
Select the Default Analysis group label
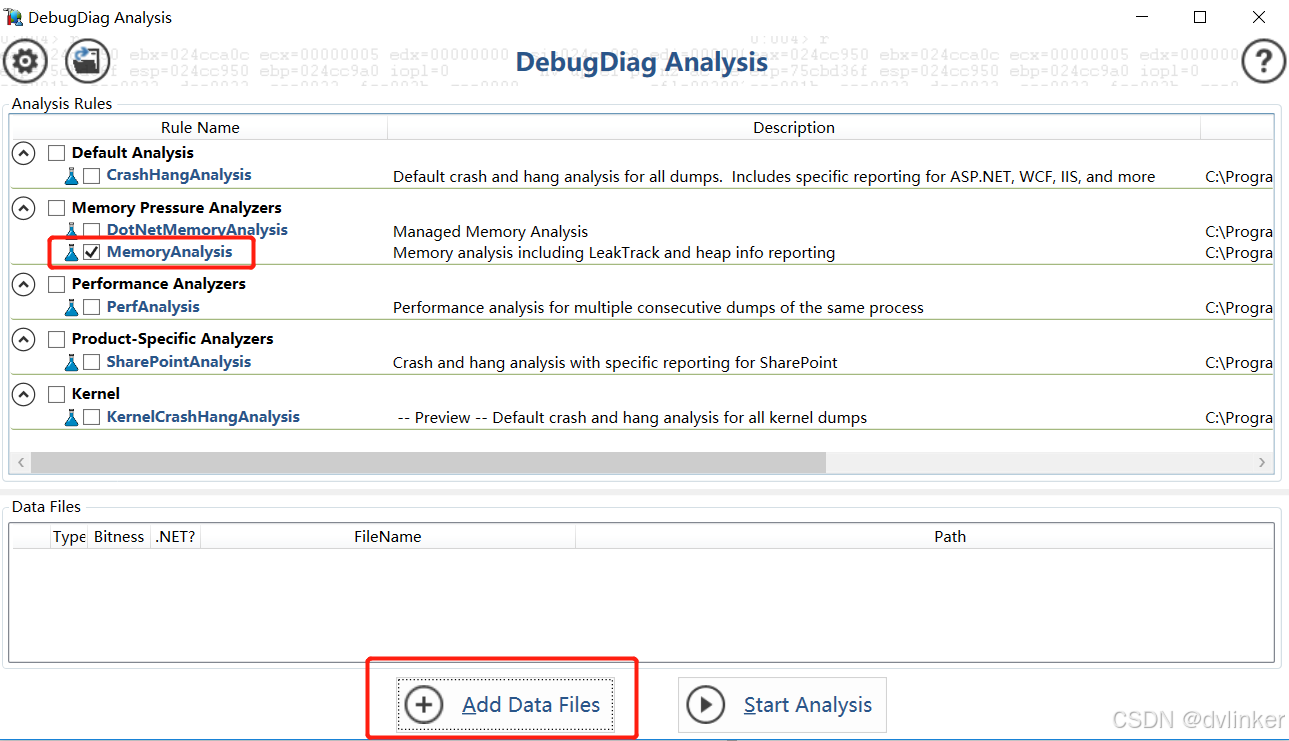point(133,153)
